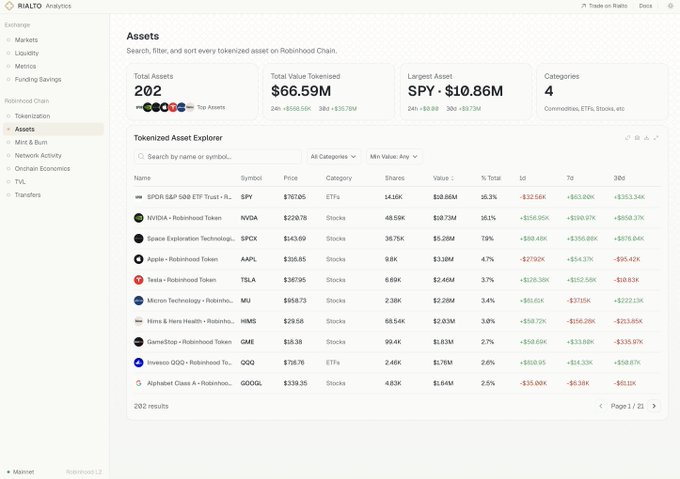Viewport: 680px width, 479px height.
Task: Open the GameStop • Robinhood Token row name
Action: tap(190, 342)
